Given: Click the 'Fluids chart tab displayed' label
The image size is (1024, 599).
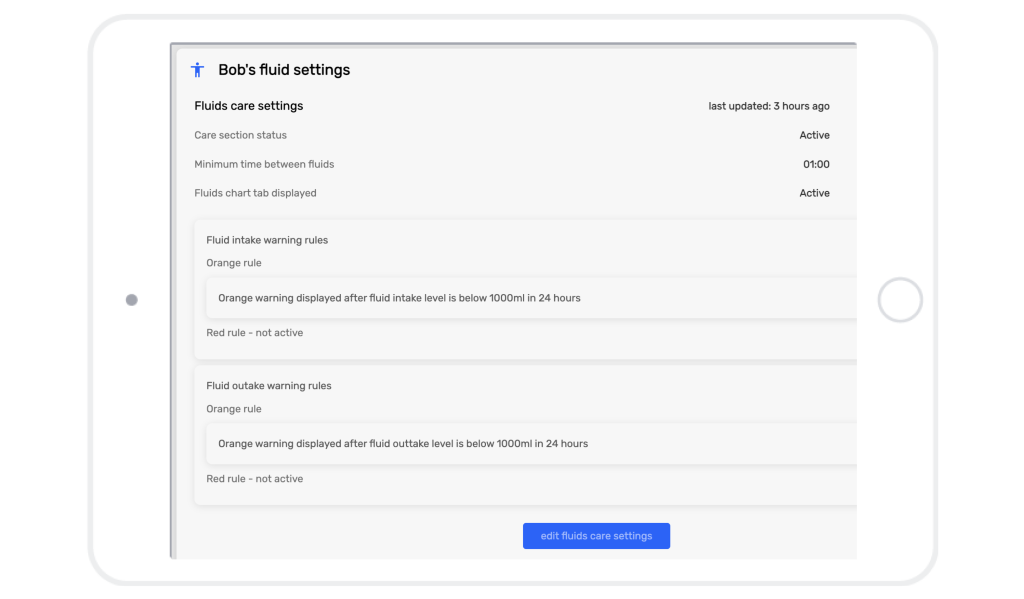Looking at the screenshot, I should (255, 193).
